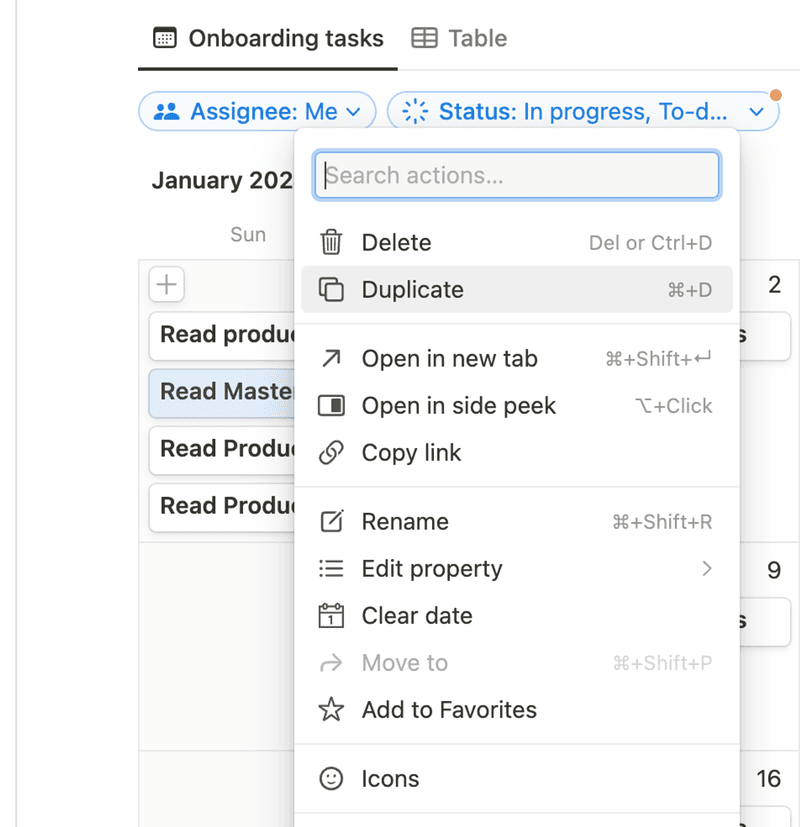Click the trash icon beside Delete
The height and width of the screenshot is (827, 800).
point(330,242)
